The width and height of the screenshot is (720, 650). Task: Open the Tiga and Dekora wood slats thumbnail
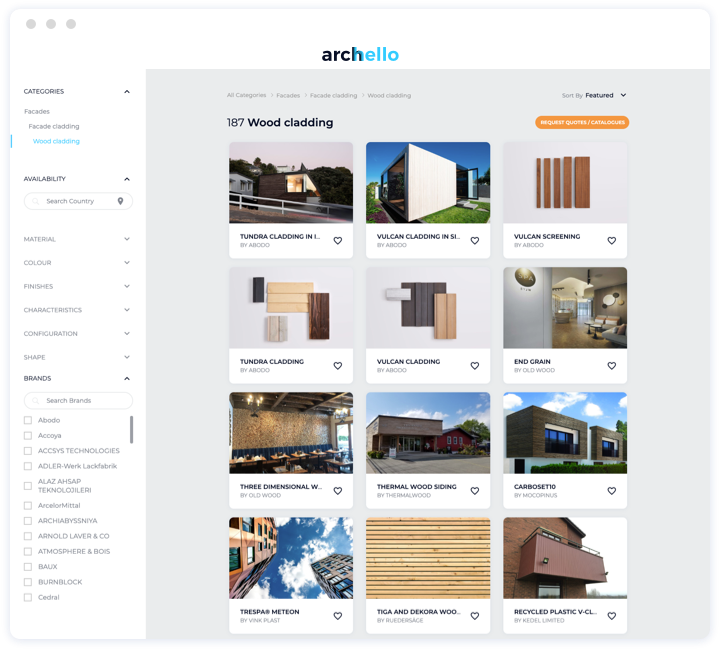click(x=428, y=558)
